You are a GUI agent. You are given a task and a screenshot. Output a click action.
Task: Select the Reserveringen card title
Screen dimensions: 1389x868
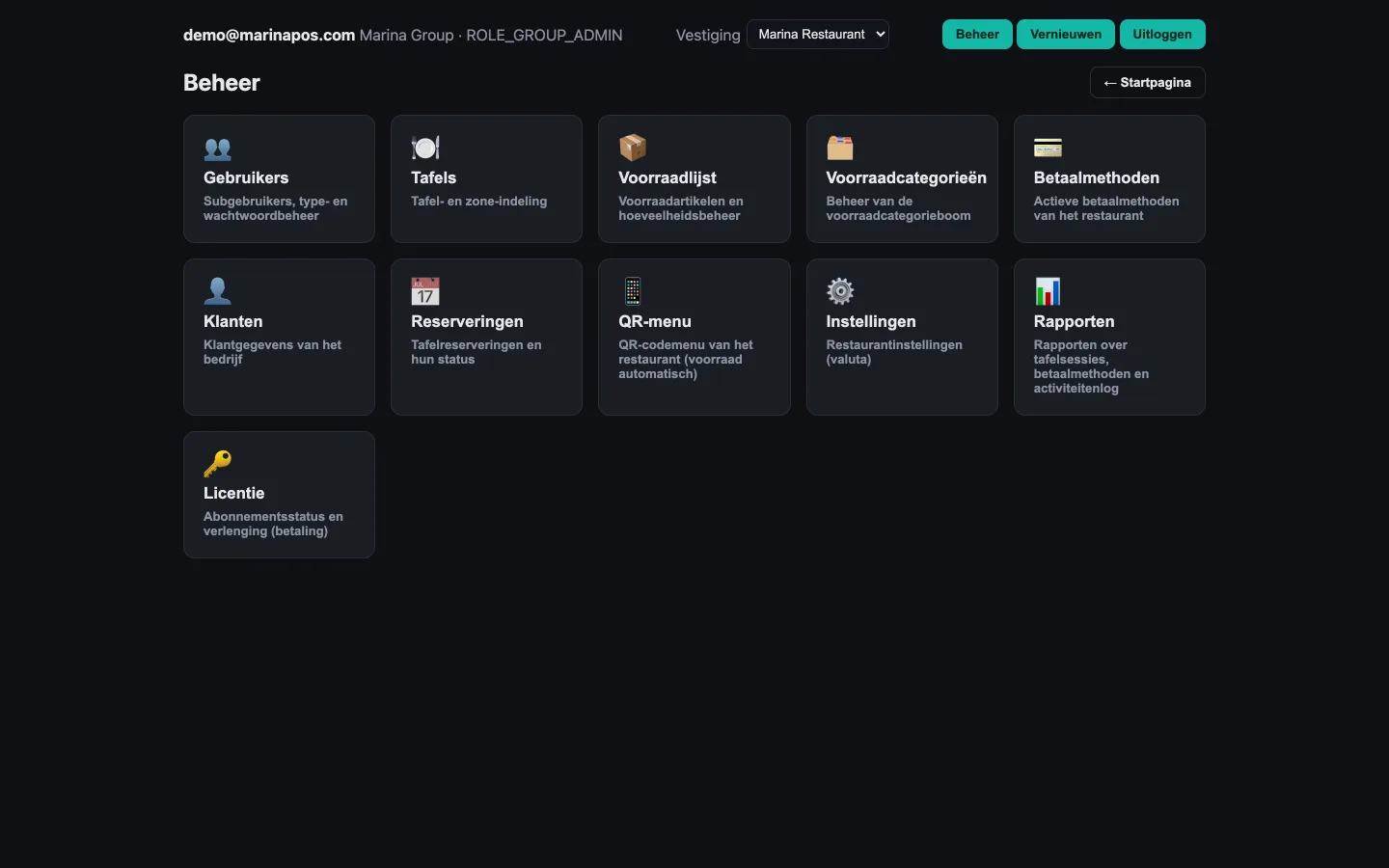point(467,321)
